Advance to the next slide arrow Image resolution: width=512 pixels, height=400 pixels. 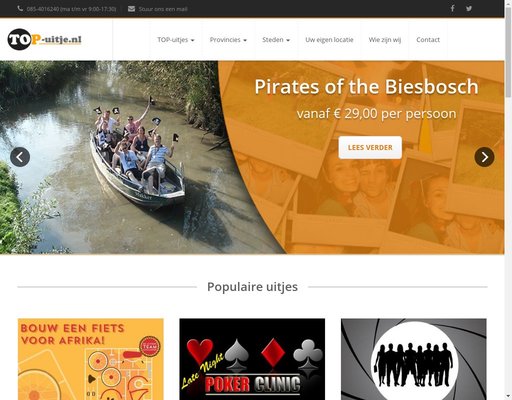(x=484, y=157)
